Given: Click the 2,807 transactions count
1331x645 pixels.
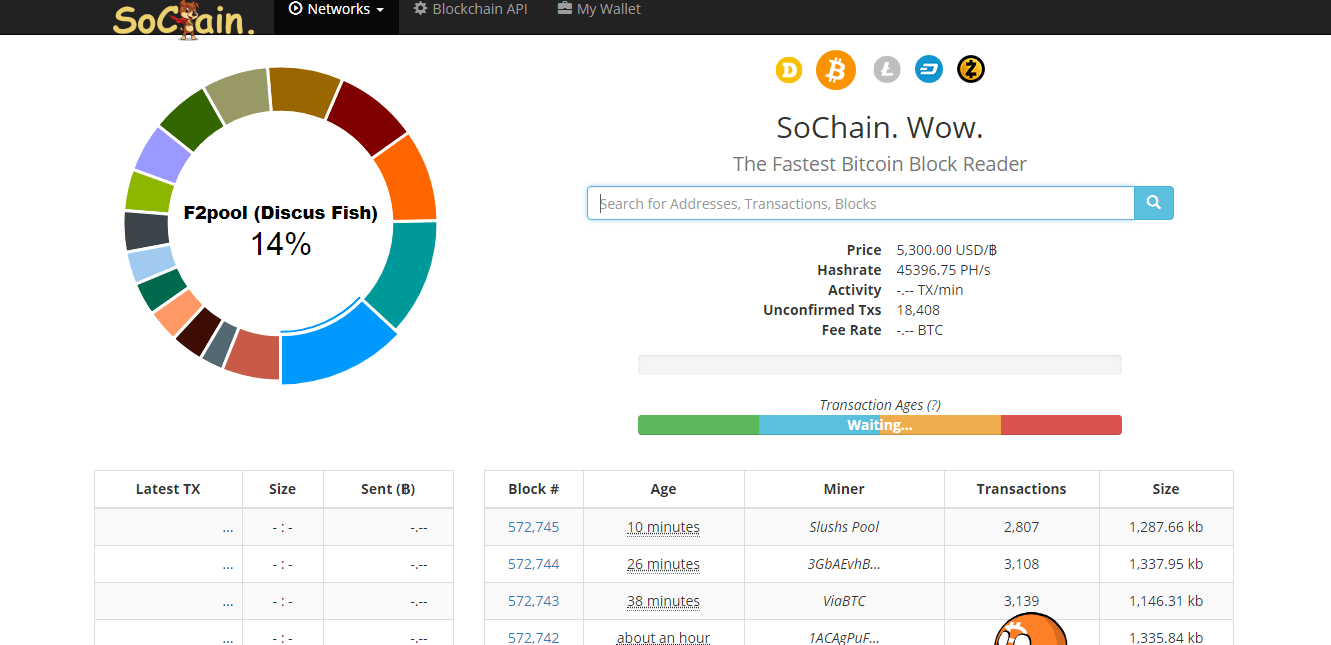Looking at the screenshot, I should click(x=1021, y=527).
